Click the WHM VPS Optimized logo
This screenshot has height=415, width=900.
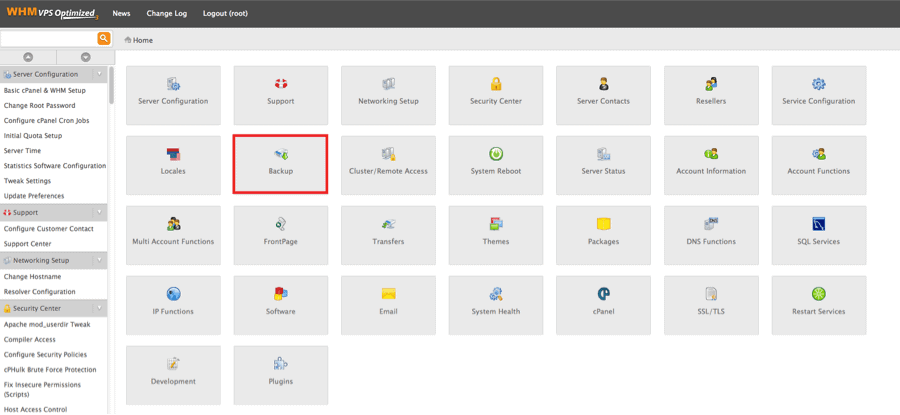tap(51, 13)
